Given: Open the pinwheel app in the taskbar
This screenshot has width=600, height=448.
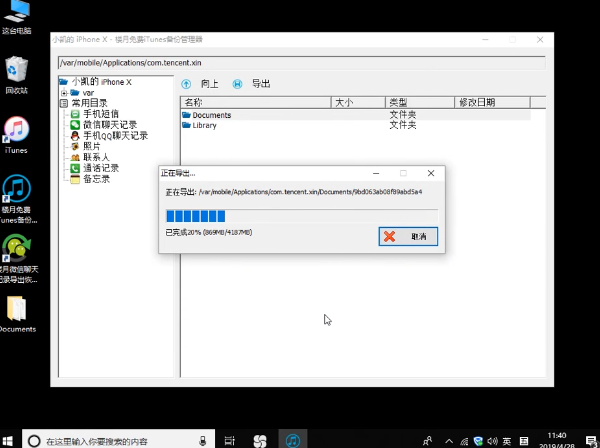Looking at the screenshot, I should click(260, 441).
